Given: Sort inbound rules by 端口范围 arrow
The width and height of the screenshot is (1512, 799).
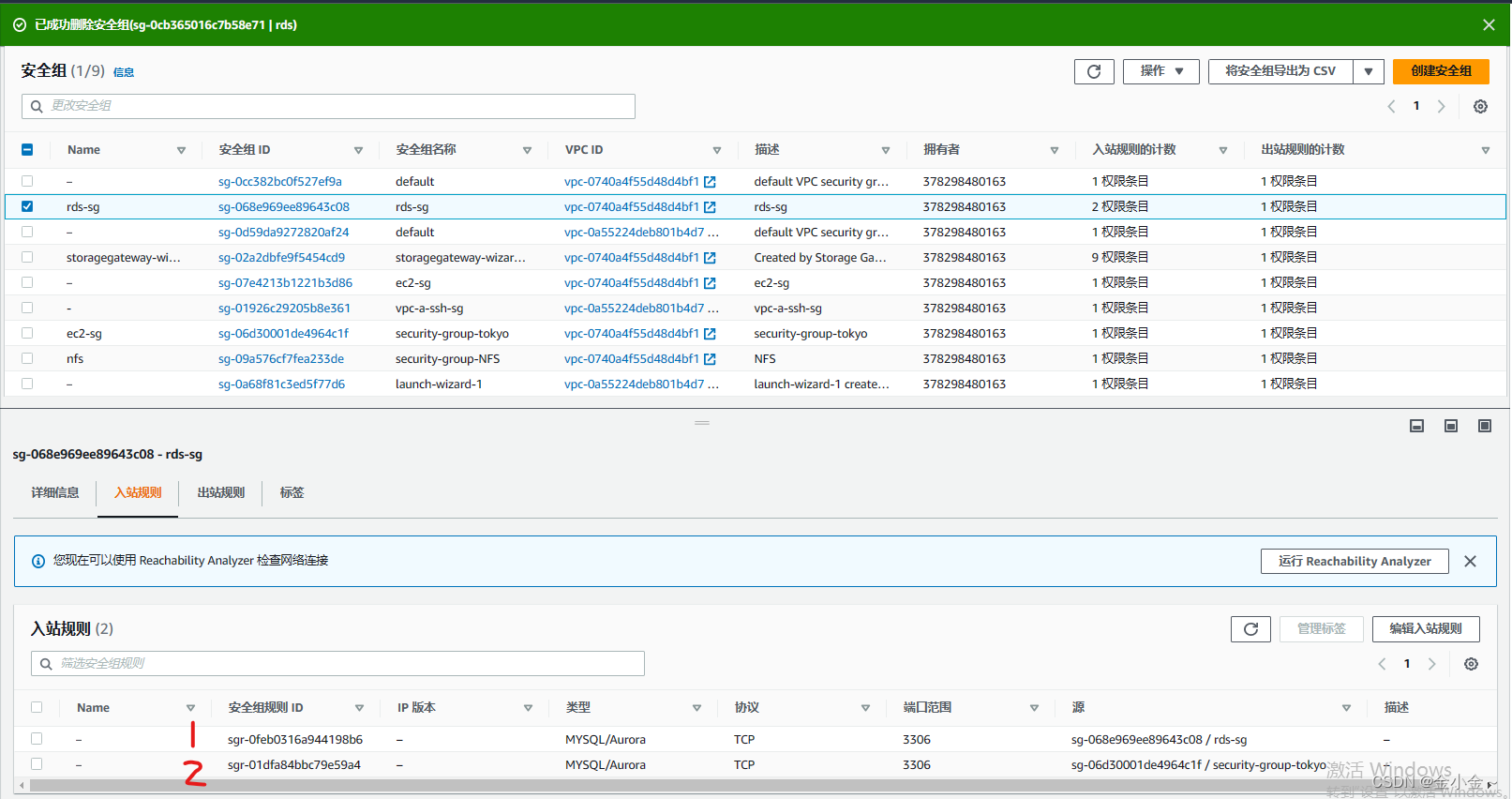Looking at the screenshot, I should 1034,709.
